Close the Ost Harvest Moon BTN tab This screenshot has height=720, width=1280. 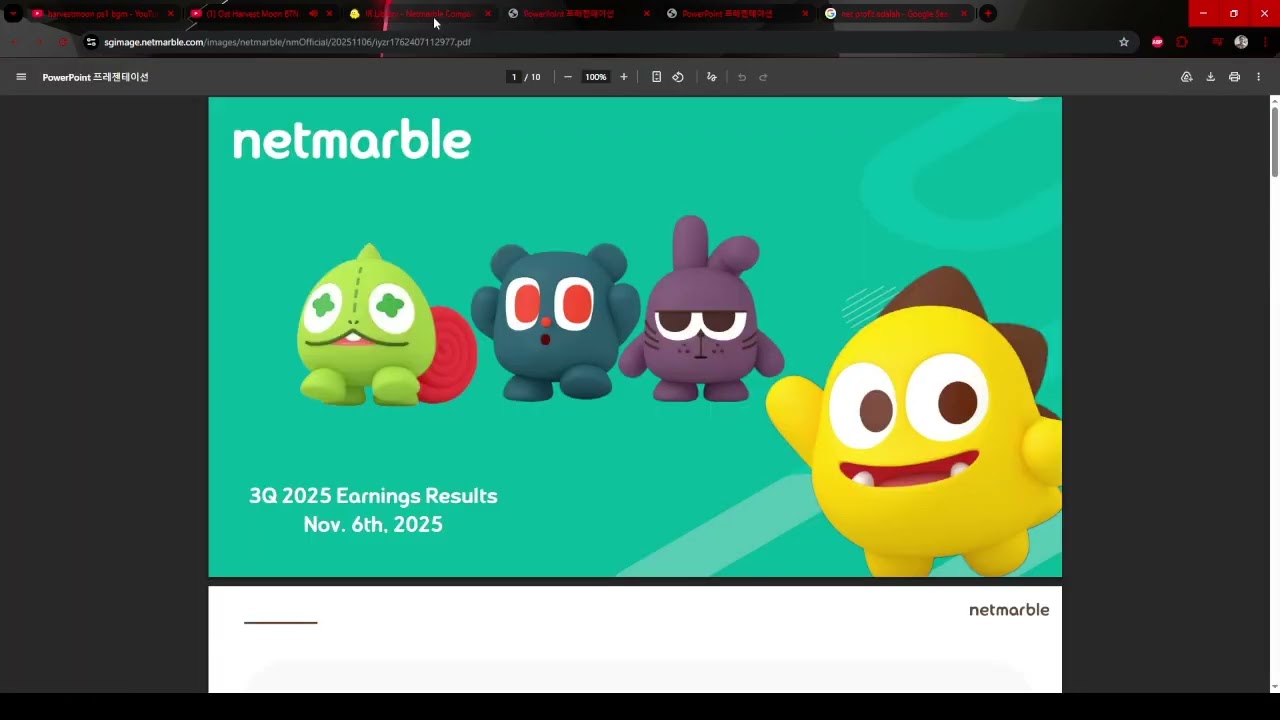329,14
